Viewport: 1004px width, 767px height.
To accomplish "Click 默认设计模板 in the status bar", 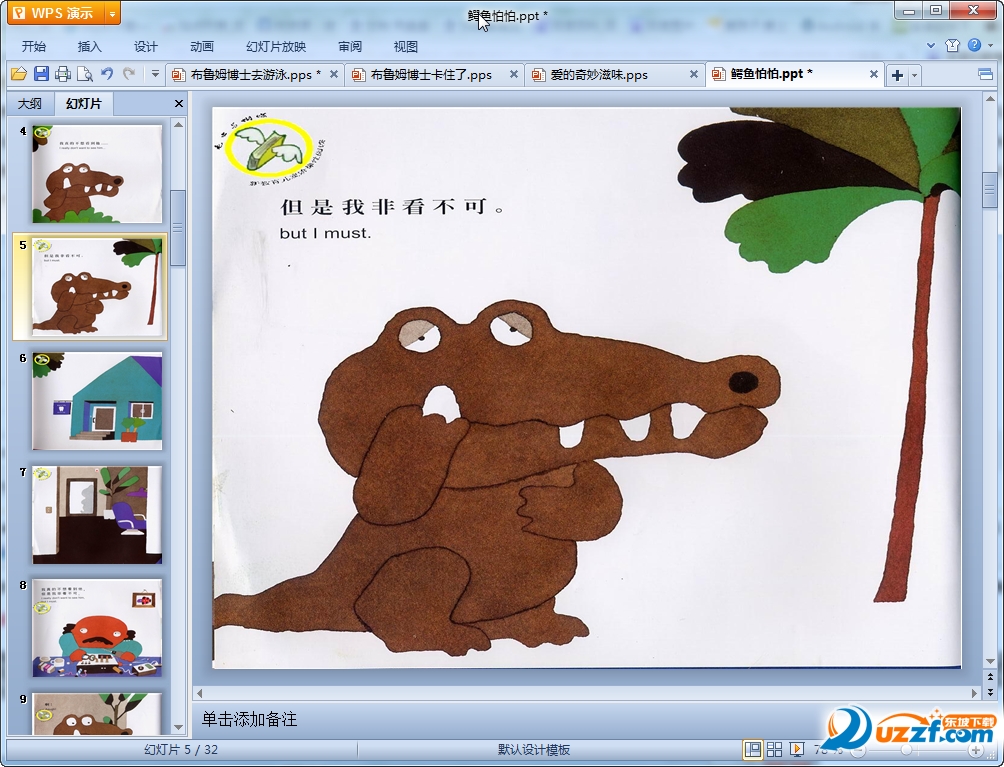I will pyautogui.click(x=533, y=750).
